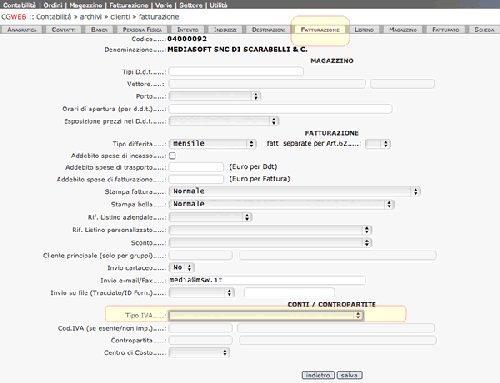Screen dimensions: 500x383
Task: Open the Utilità menu
Action: (218, 5)
